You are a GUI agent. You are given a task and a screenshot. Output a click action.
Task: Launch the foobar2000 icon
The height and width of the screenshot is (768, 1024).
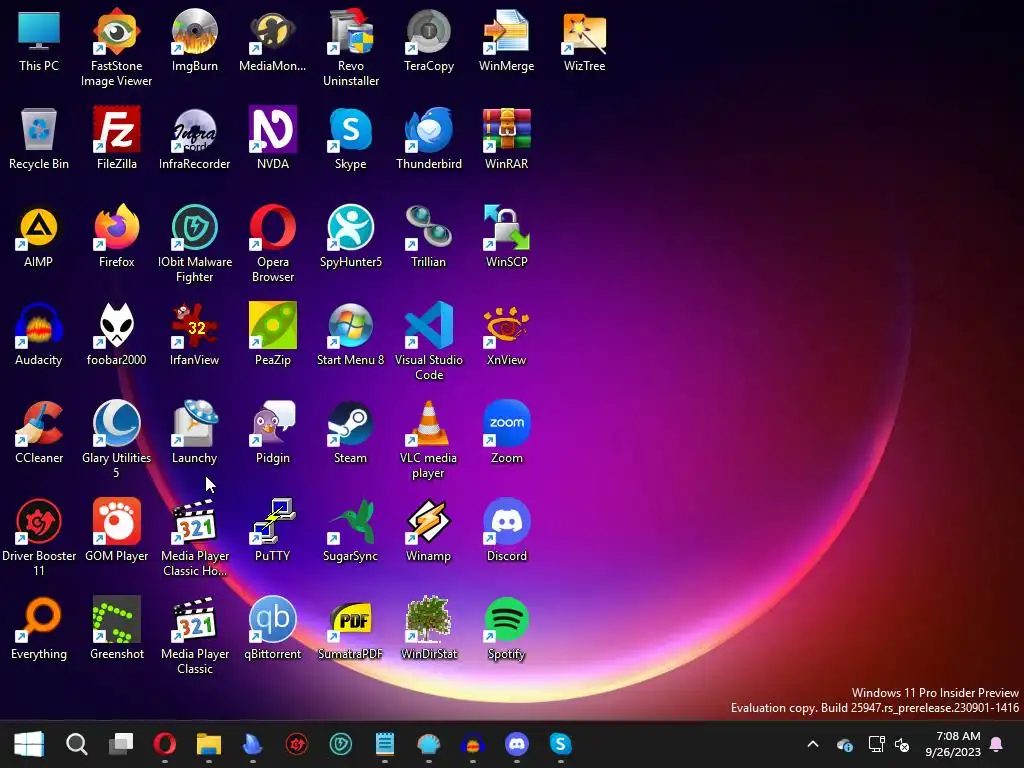[116, 334]
